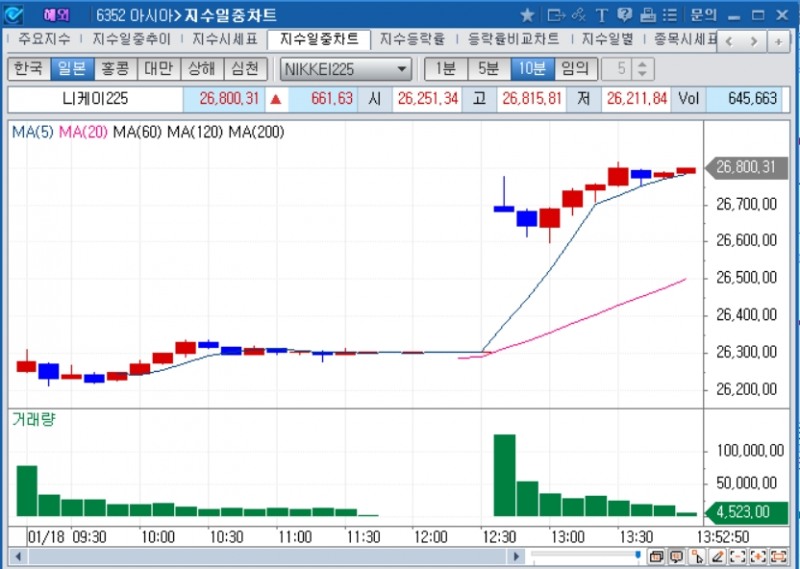Click the 문의 inquiry button

[x=704, y=15]
